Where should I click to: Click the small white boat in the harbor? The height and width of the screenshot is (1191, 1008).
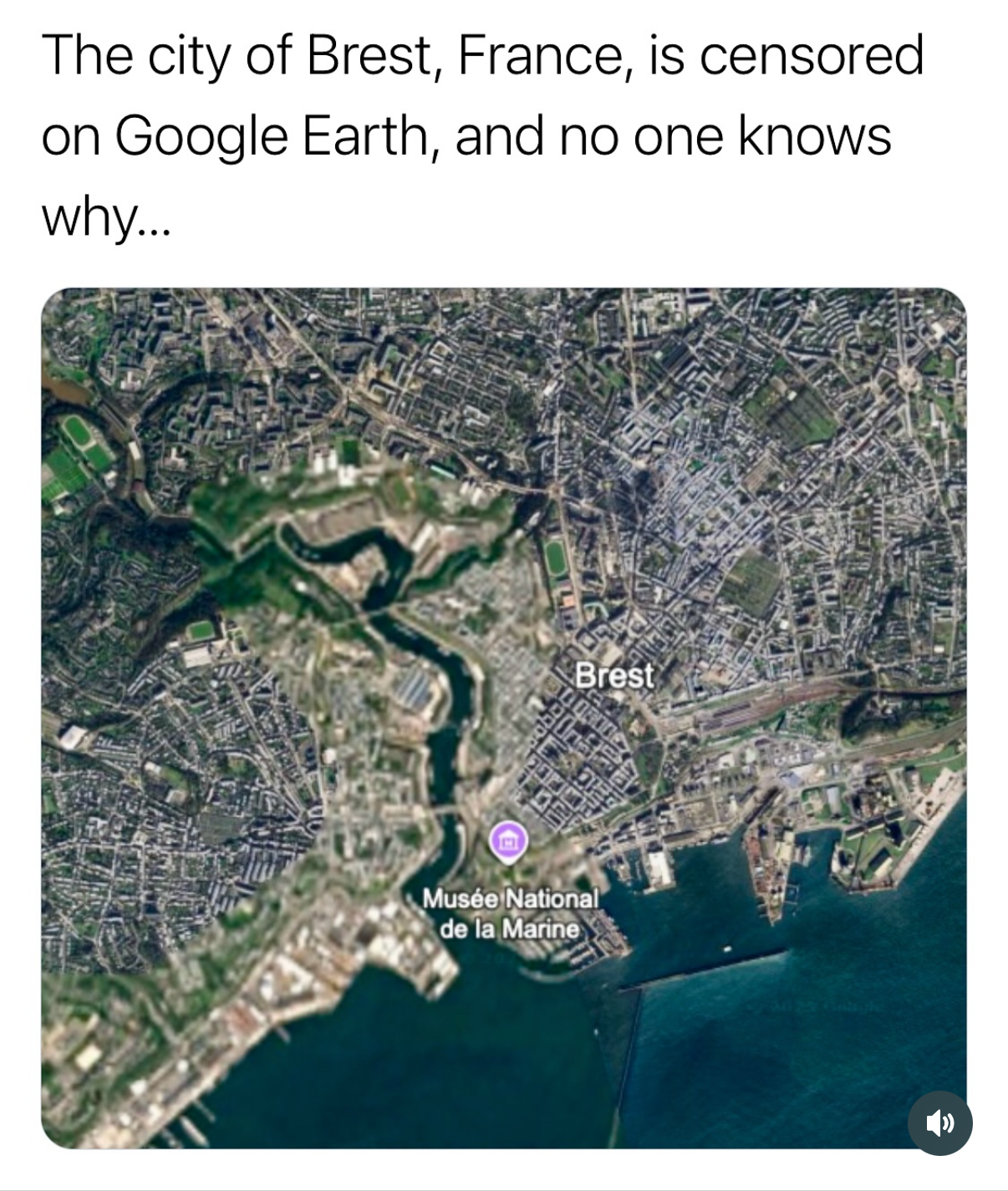point(725,949)
